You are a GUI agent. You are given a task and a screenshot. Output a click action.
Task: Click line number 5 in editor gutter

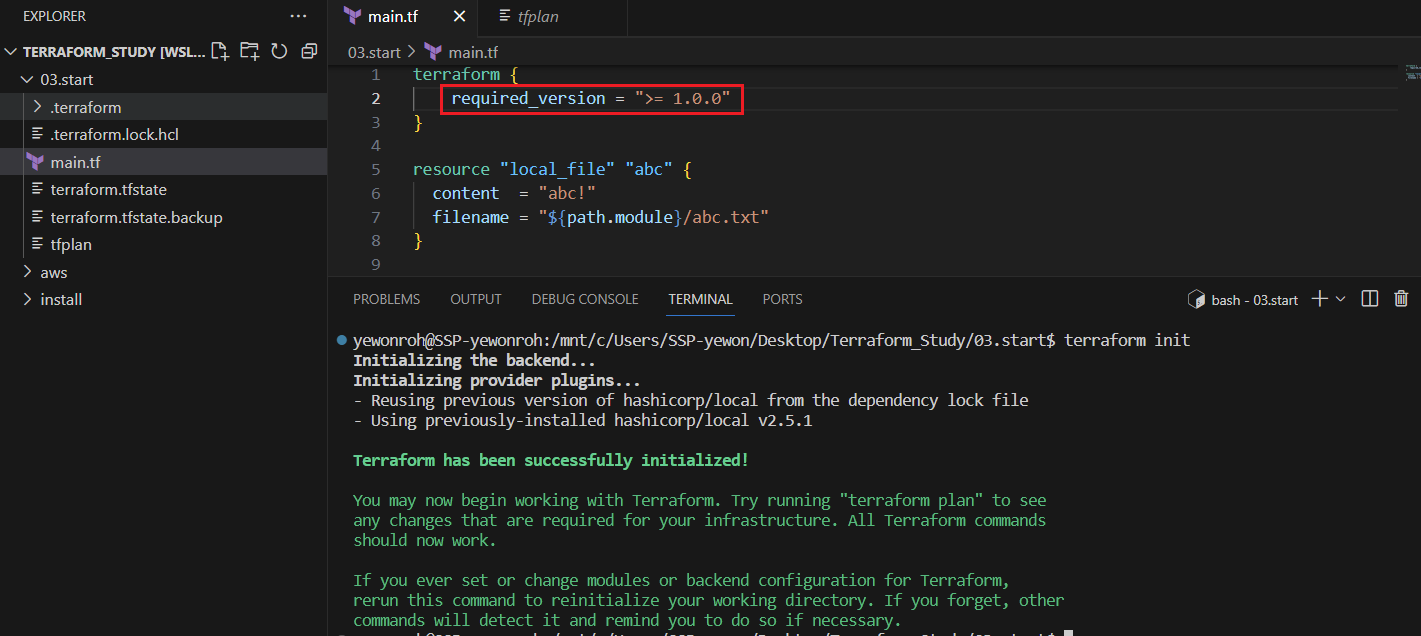pyautogui.click(x=375, y=170)
